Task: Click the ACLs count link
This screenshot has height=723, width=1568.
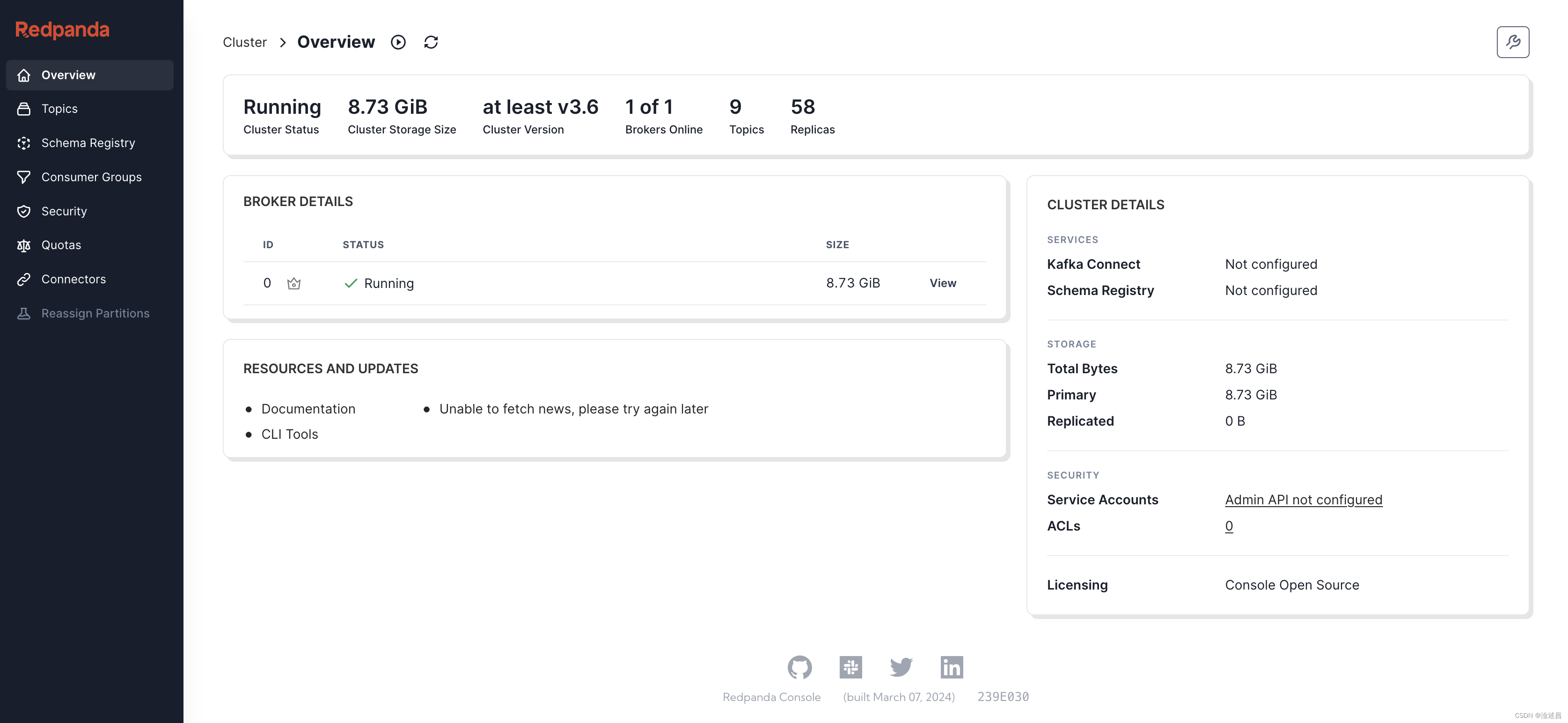Action: 1228,526
